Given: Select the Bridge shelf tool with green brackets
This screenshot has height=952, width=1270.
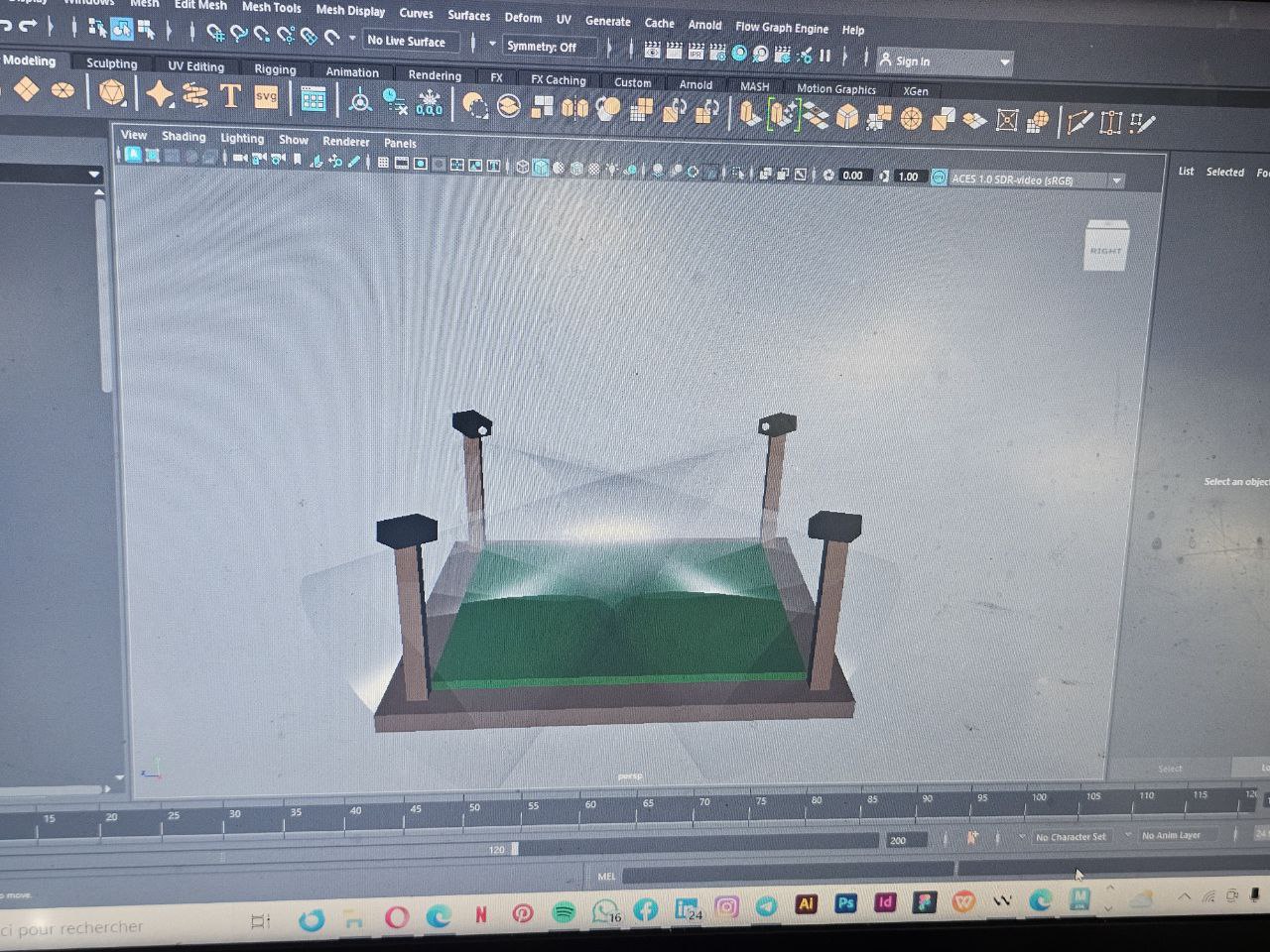Looking at the screenshot, I should pos(782,116).
